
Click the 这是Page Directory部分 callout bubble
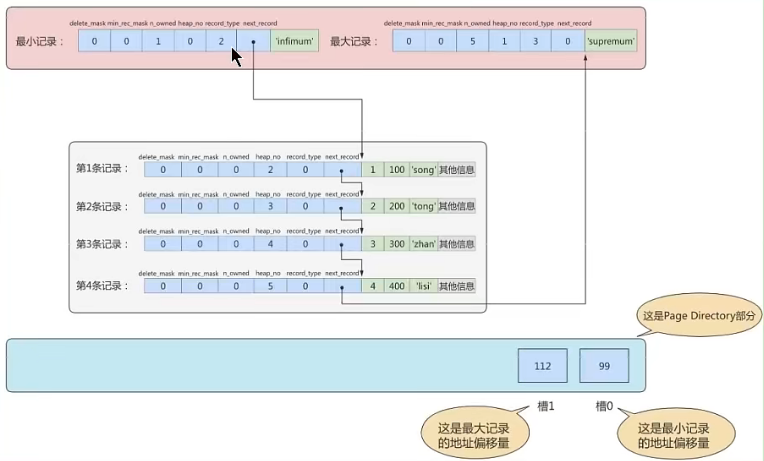tap(699, 315)
